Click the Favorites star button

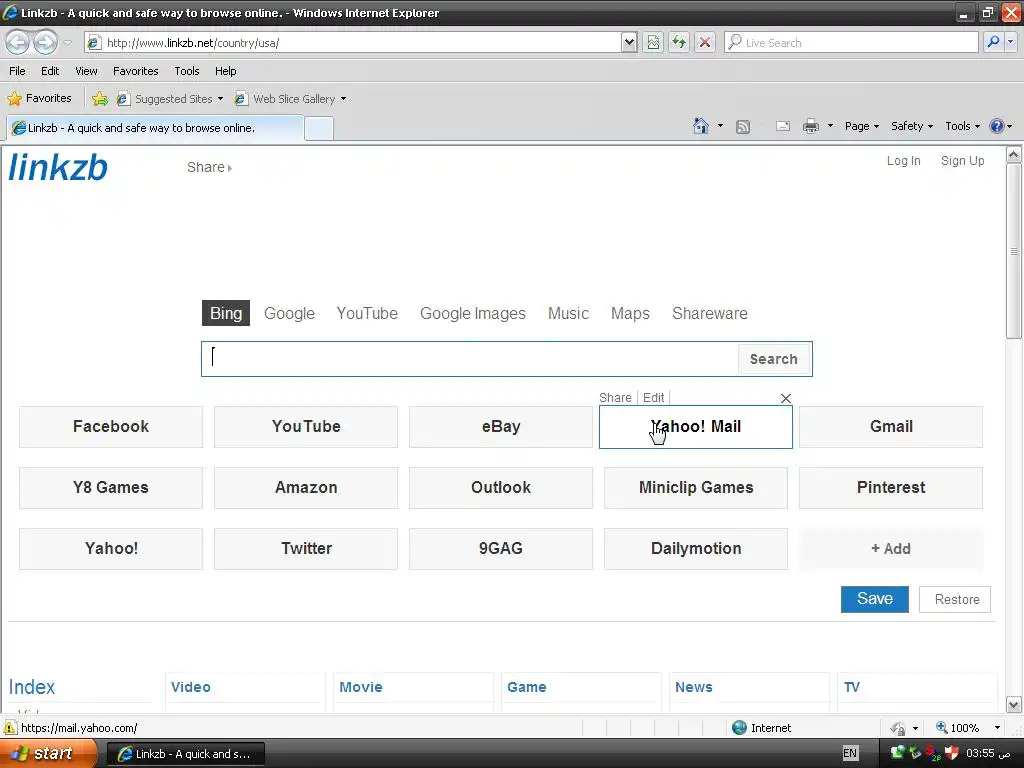coord(39,99)
